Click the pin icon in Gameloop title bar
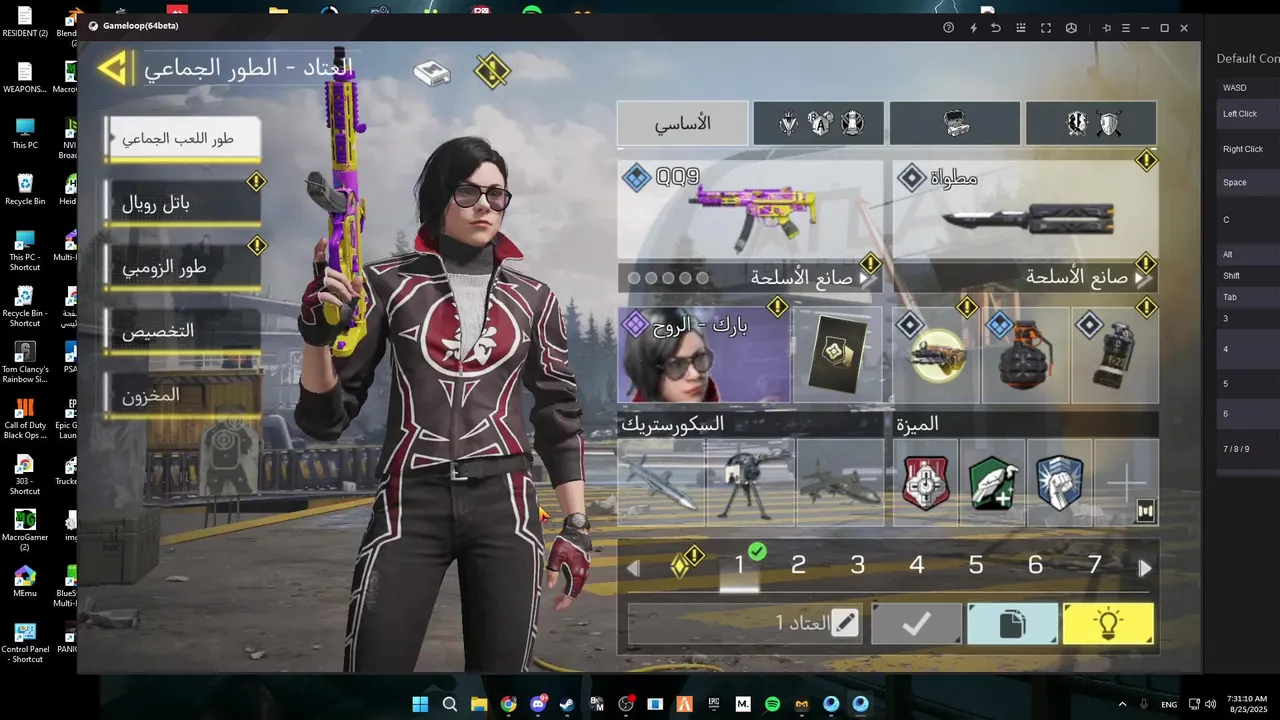The image size is (1280, 720). pos(1106,28)
